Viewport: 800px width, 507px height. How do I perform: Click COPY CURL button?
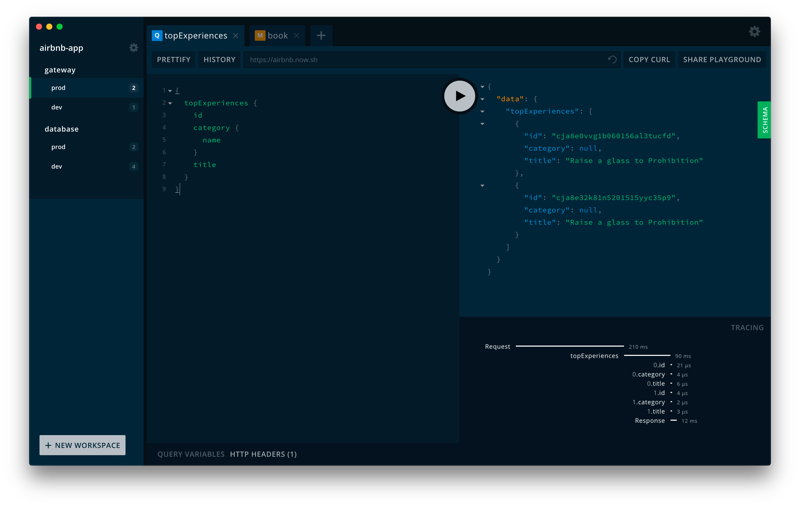pyautogui.click(x=649, y=60)
